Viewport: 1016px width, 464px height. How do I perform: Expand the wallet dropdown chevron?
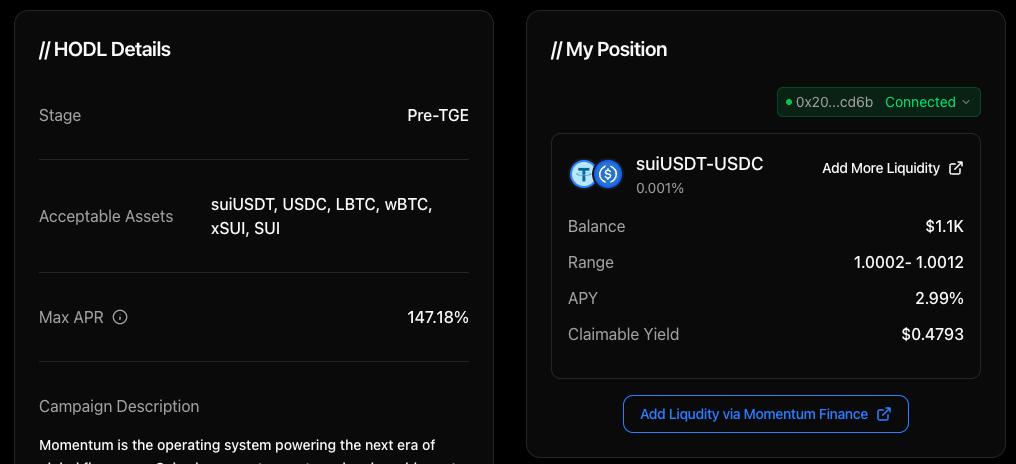pos(966,102)
